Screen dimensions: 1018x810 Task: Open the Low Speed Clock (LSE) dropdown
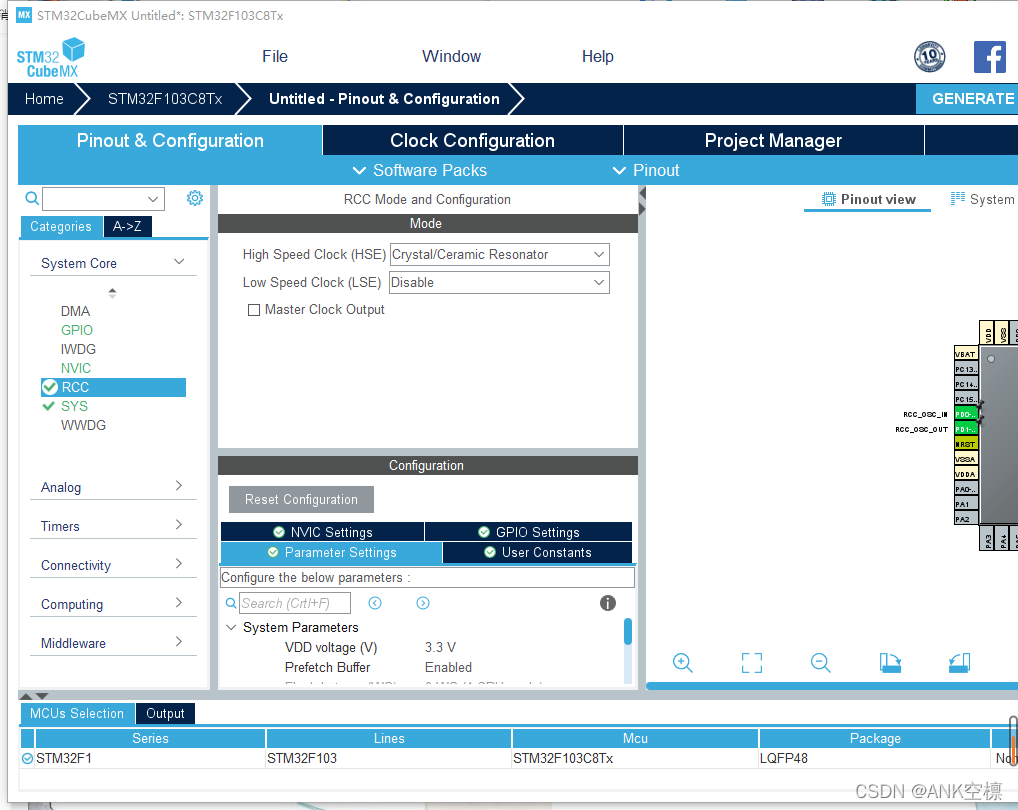499,282
